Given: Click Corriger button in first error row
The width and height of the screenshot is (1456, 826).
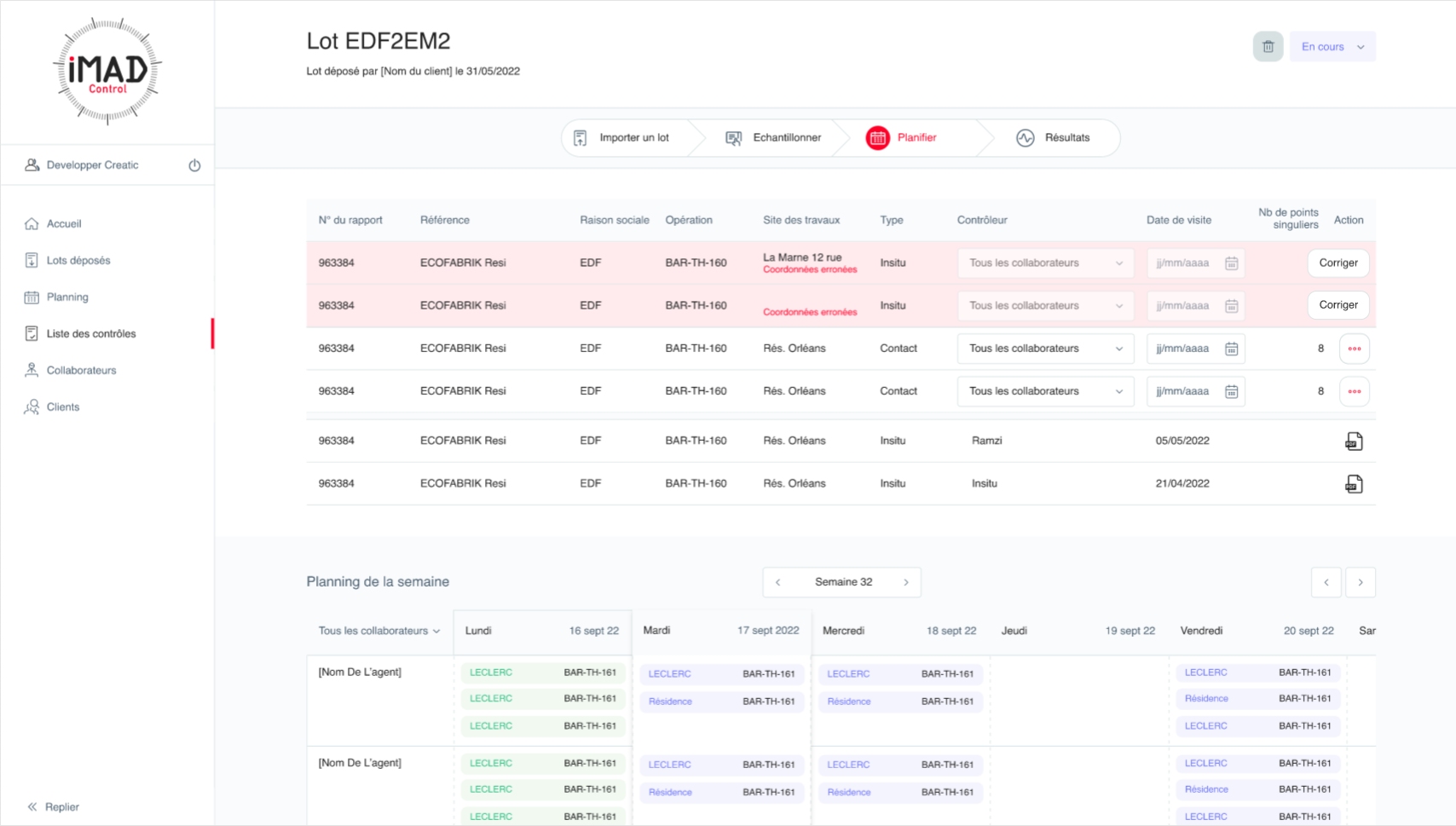Looking at the screenshot, I should 1338,263.
